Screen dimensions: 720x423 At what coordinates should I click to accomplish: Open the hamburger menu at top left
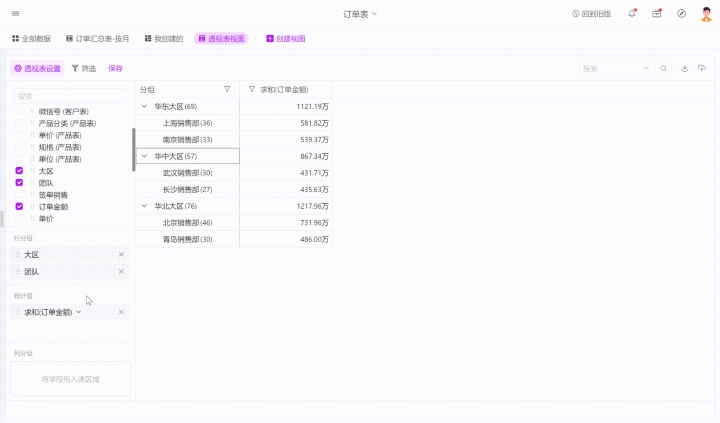tap(13, 14)
